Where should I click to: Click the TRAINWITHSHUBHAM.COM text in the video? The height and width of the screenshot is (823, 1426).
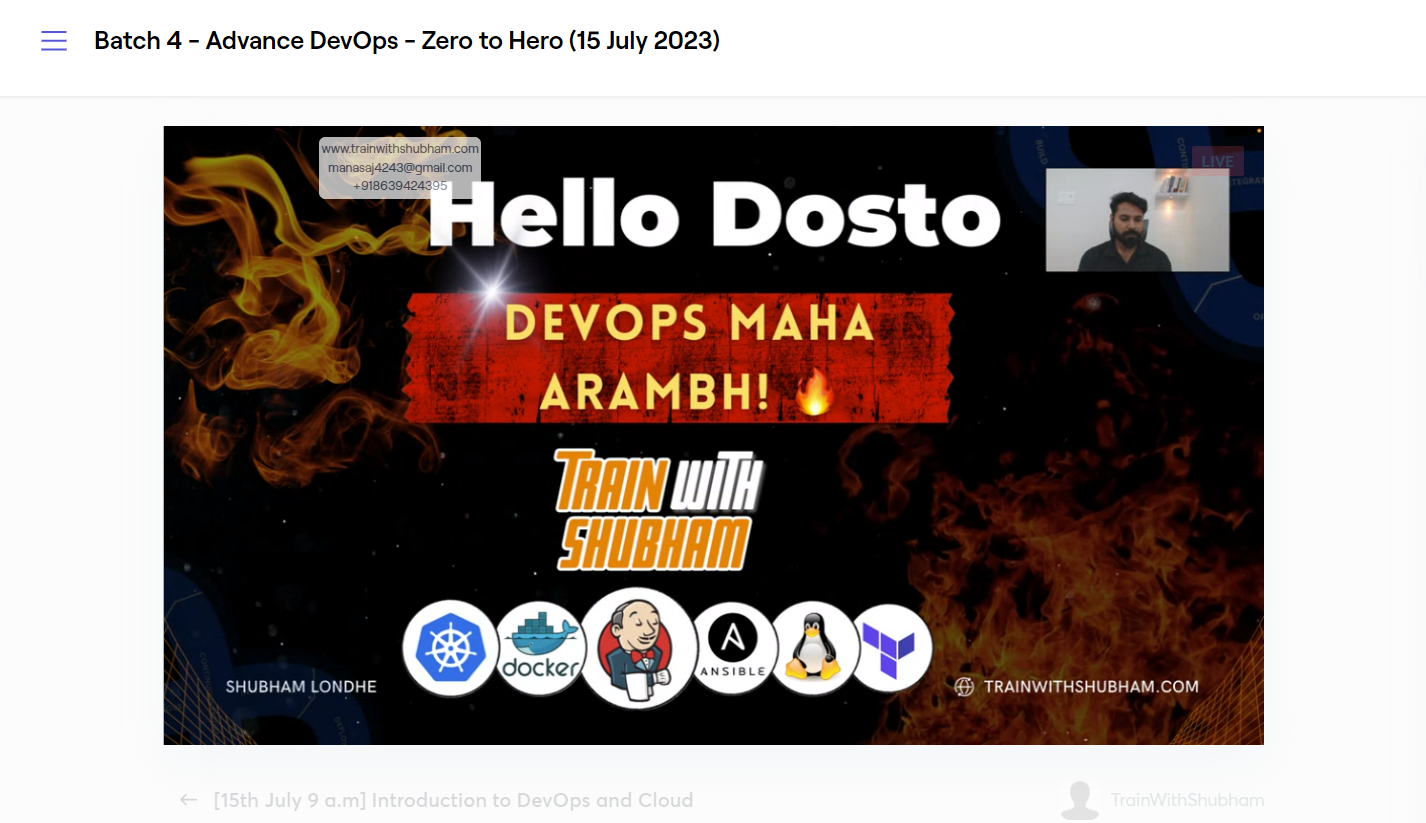[1091, 687]
